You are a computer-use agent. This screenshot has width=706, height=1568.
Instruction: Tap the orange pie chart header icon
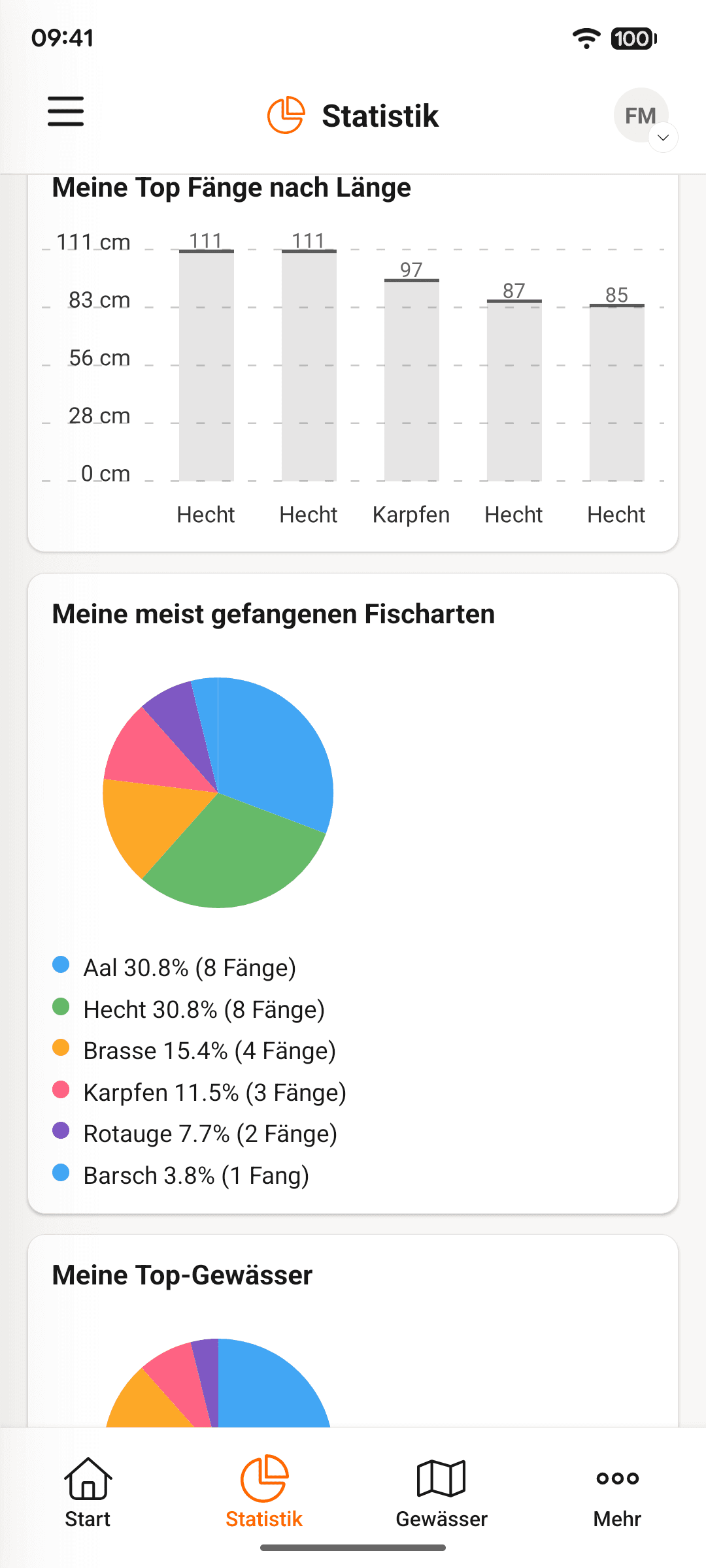[x=286, y=115]
